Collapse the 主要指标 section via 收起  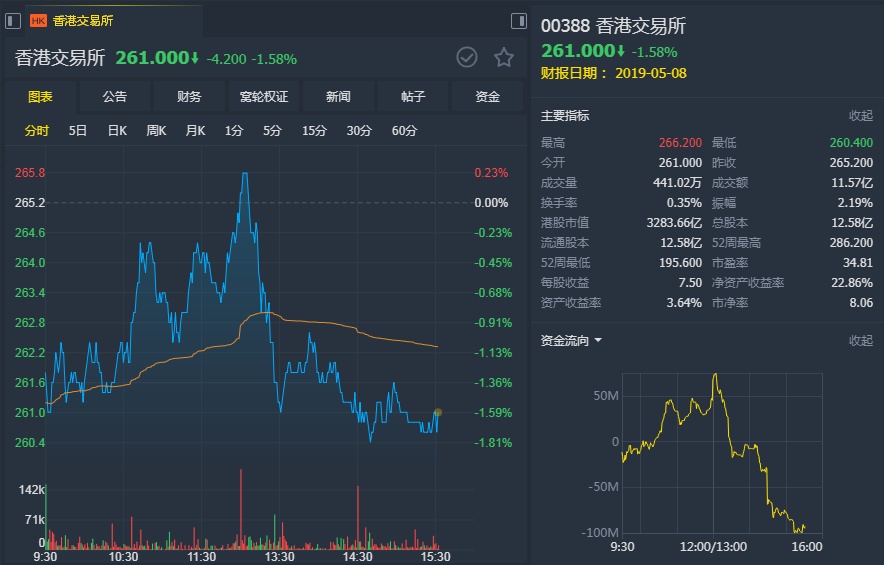click(x=860, y=116)
